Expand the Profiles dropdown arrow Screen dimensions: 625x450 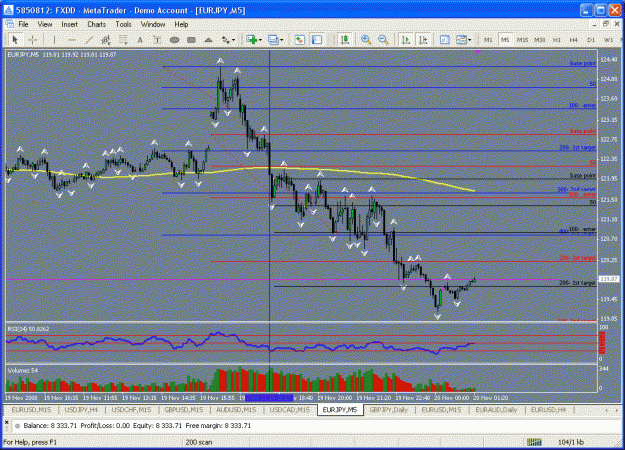pyautogui.click(x=281, y=40)
